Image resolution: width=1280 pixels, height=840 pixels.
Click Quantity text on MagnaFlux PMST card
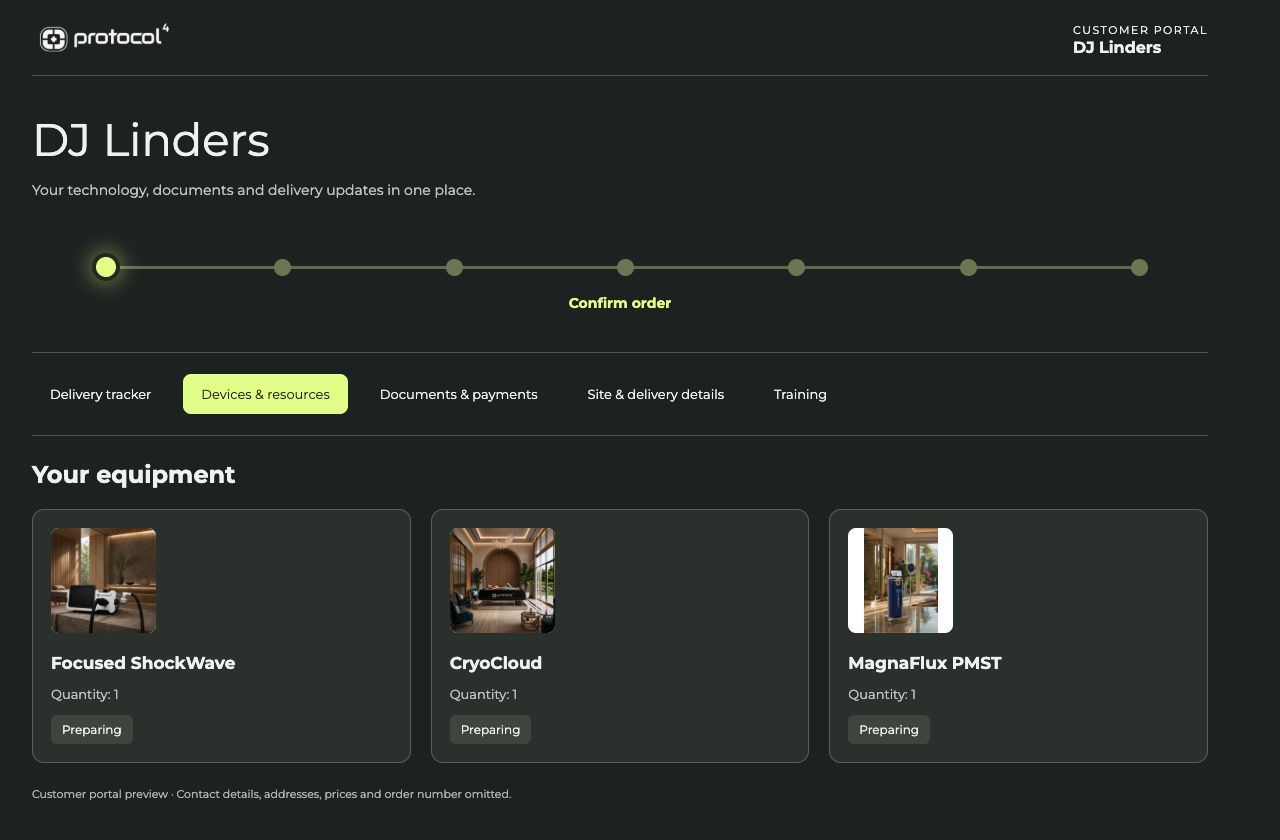click(882, 694)
